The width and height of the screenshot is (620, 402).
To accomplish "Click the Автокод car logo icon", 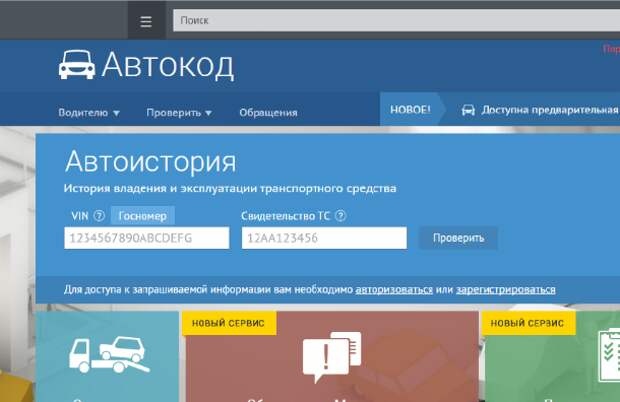I will [x=77, y=65].
